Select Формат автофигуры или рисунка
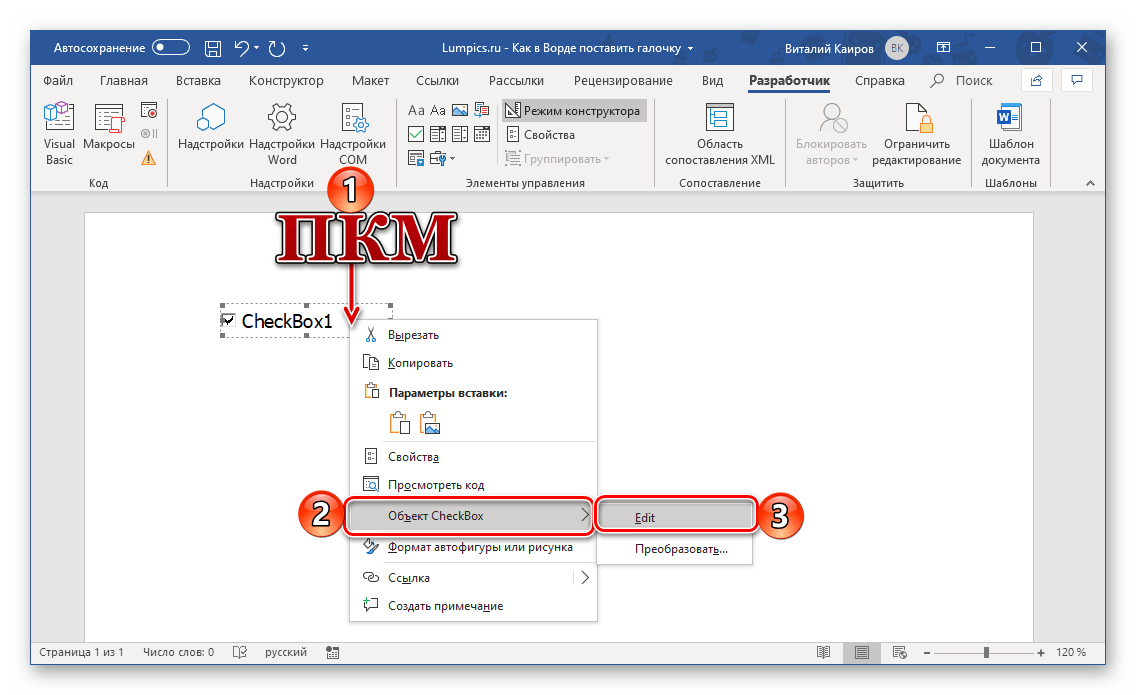1136x695 pixels. pos(473,547)
